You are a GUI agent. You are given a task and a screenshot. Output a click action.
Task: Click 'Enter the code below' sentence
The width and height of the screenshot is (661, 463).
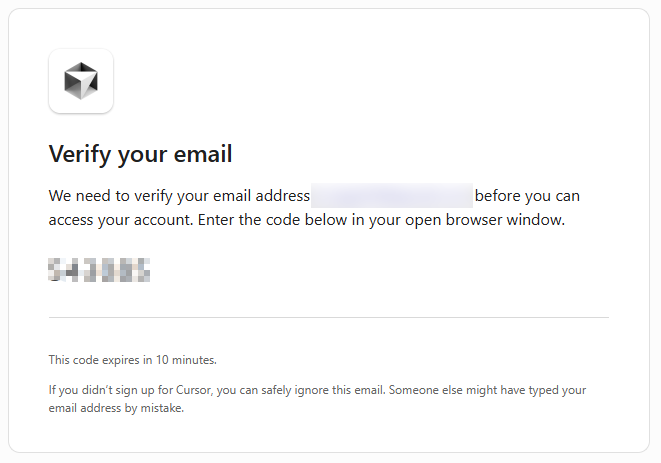click(274, 220)
